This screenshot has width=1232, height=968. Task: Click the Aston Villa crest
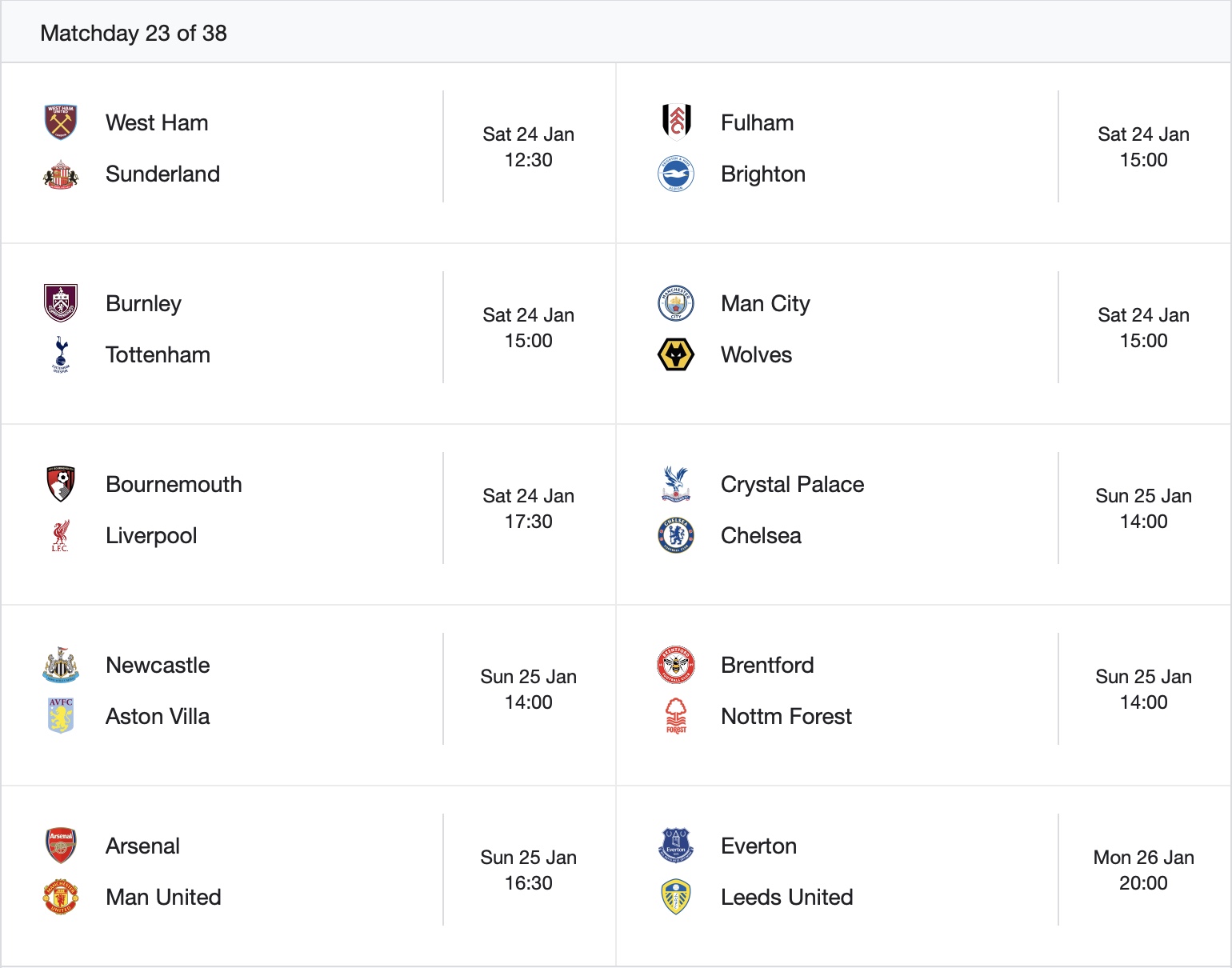tap(60, 716)
